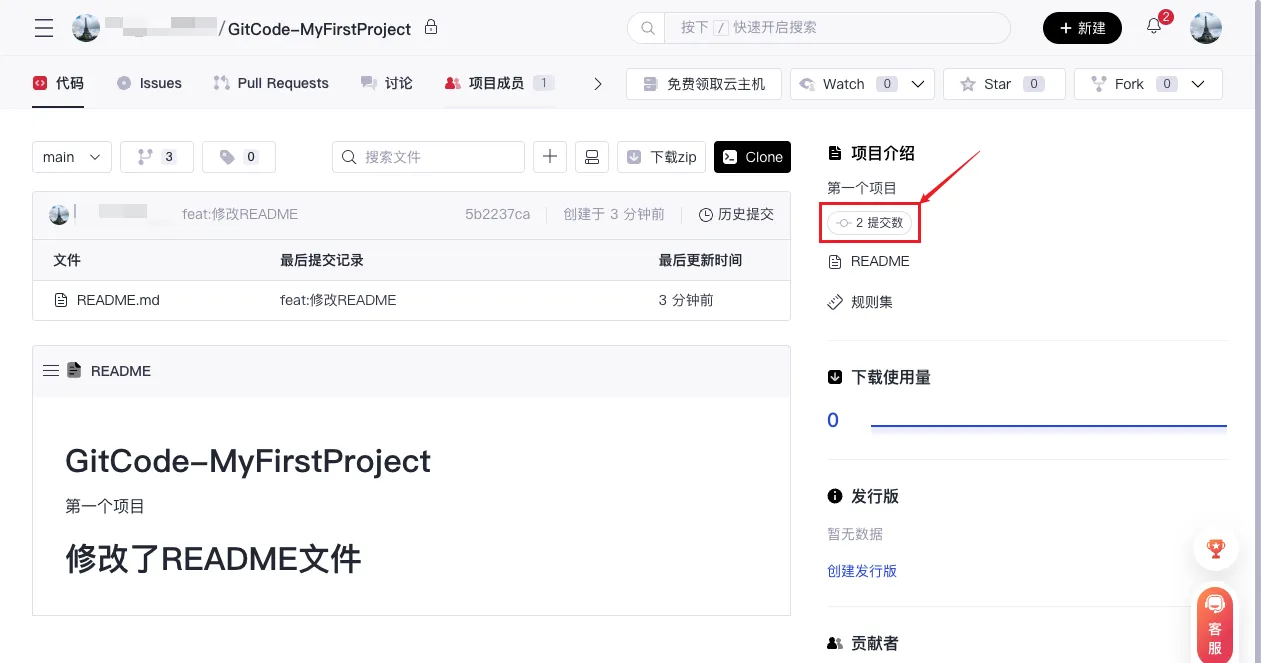Open the trophy floating icon

(1215, 548)
